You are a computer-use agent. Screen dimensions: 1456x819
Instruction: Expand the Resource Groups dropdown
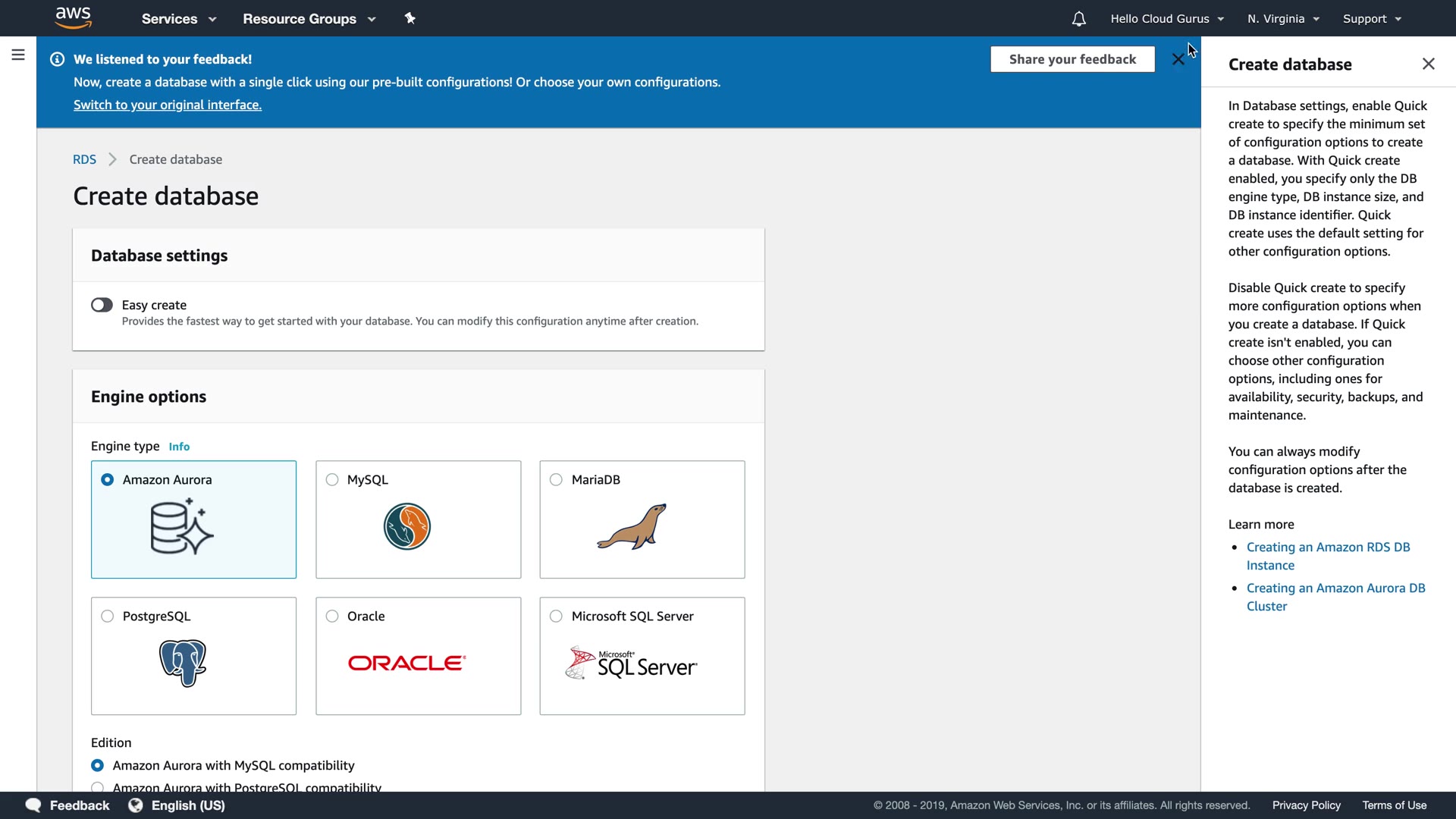click(x=309, y=19)
